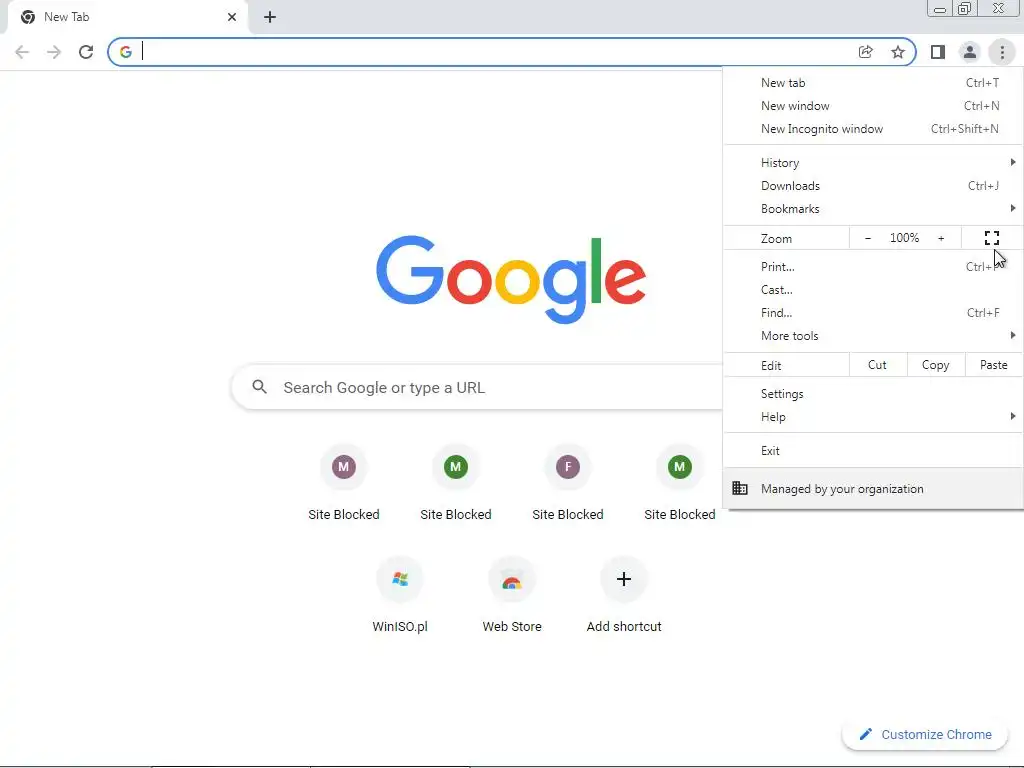Click the Search Google or type a URL box
The image size is (1024, 768).
click(x=477, y=387)
